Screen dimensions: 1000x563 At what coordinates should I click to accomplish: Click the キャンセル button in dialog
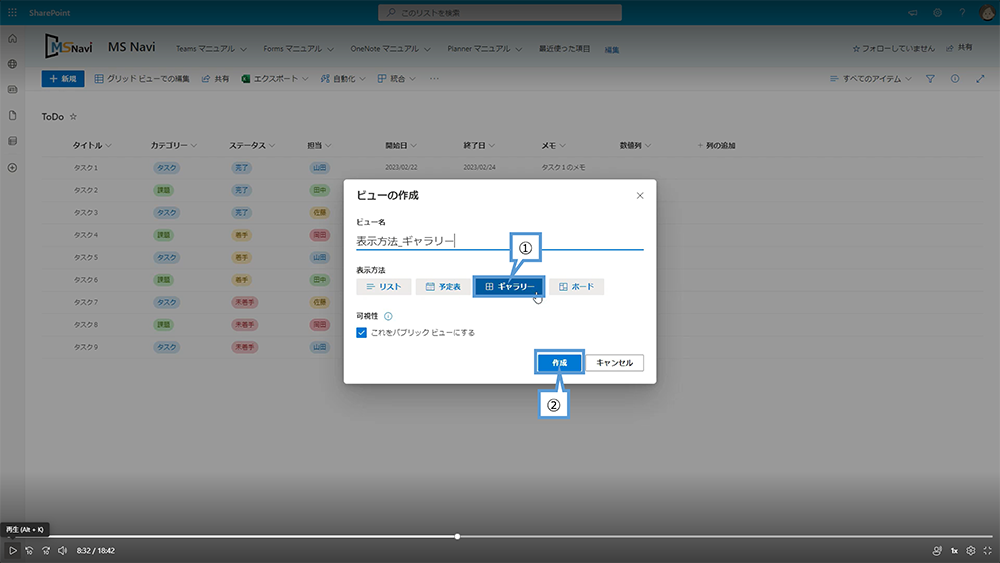[615, 363]
